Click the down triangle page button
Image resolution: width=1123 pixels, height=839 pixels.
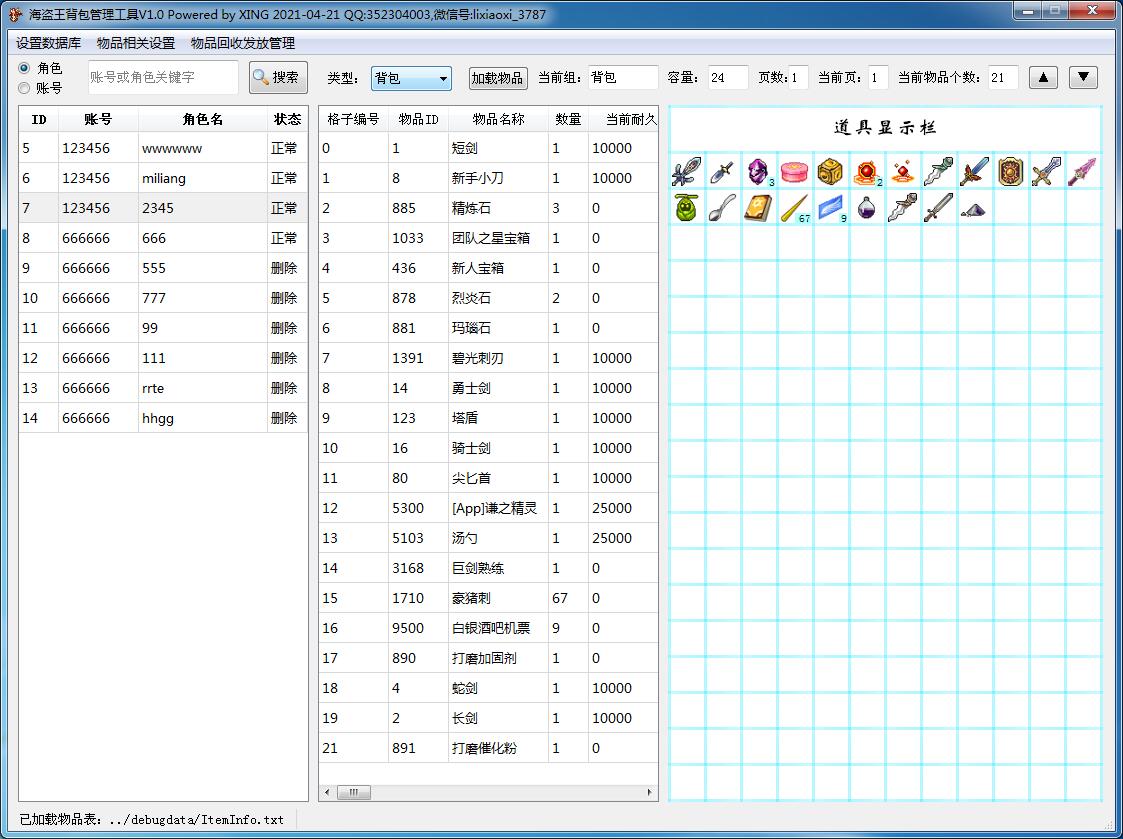pos(1084,77)
